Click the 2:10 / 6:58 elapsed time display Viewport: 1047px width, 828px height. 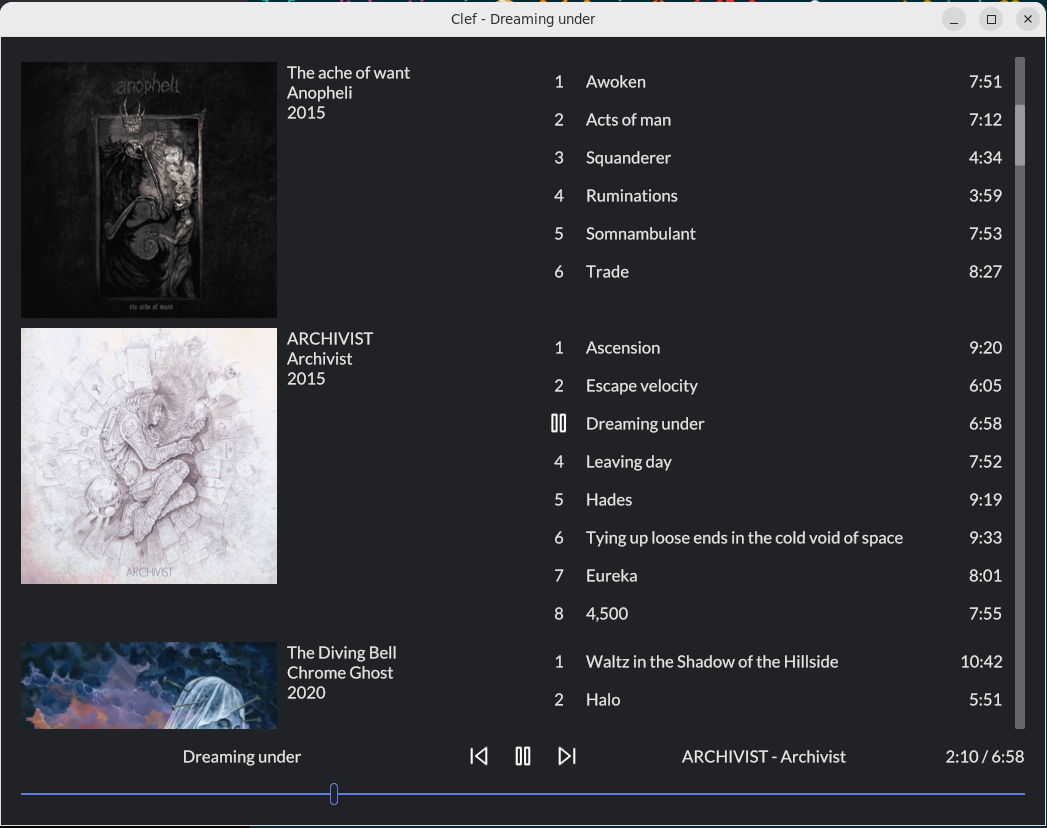[984, 757]
